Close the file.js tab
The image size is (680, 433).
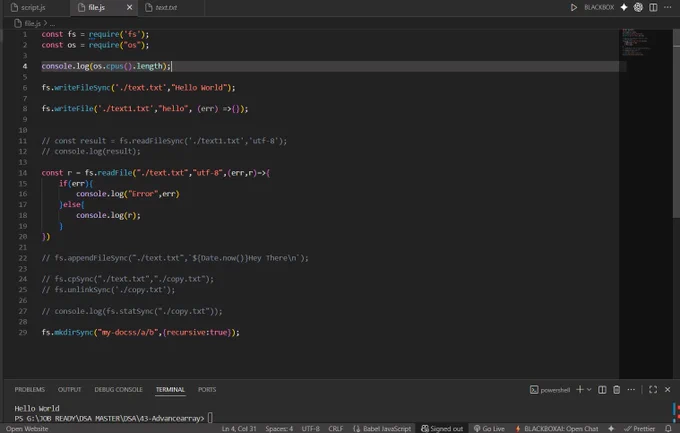click(x=129, y=7)
